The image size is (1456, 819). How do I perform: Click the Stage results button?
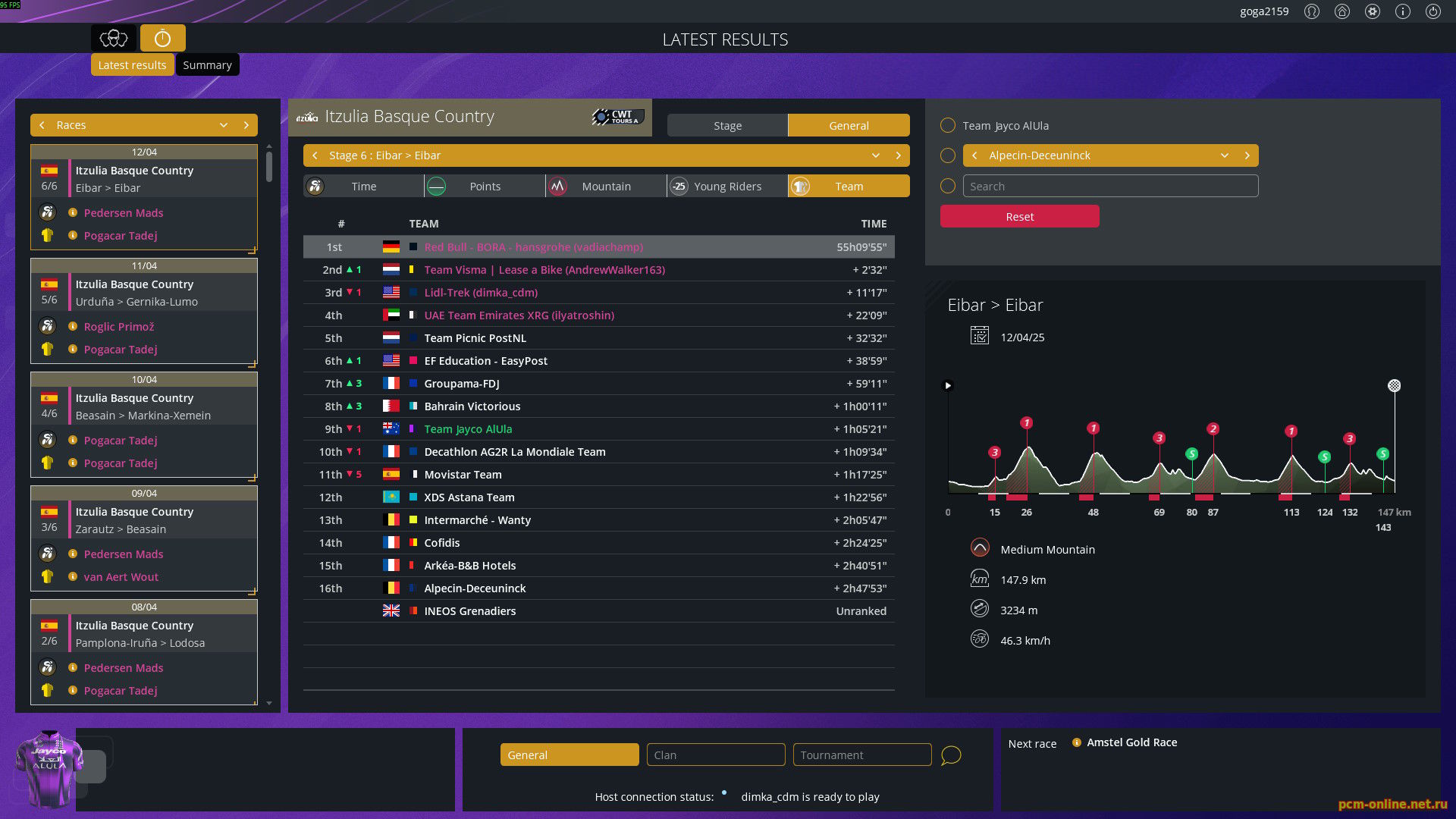pos(726,126)
